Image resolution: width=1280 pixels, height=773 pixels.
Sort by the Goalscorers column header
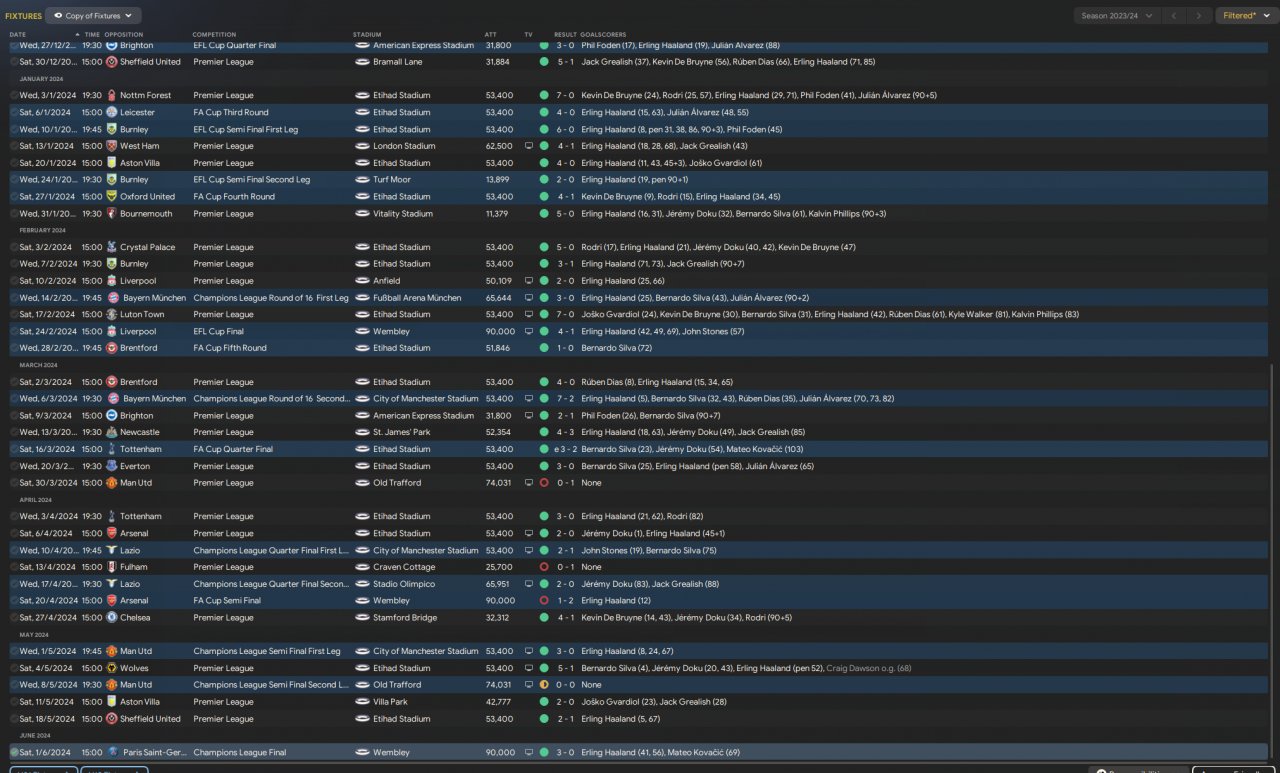click(604, 35)
